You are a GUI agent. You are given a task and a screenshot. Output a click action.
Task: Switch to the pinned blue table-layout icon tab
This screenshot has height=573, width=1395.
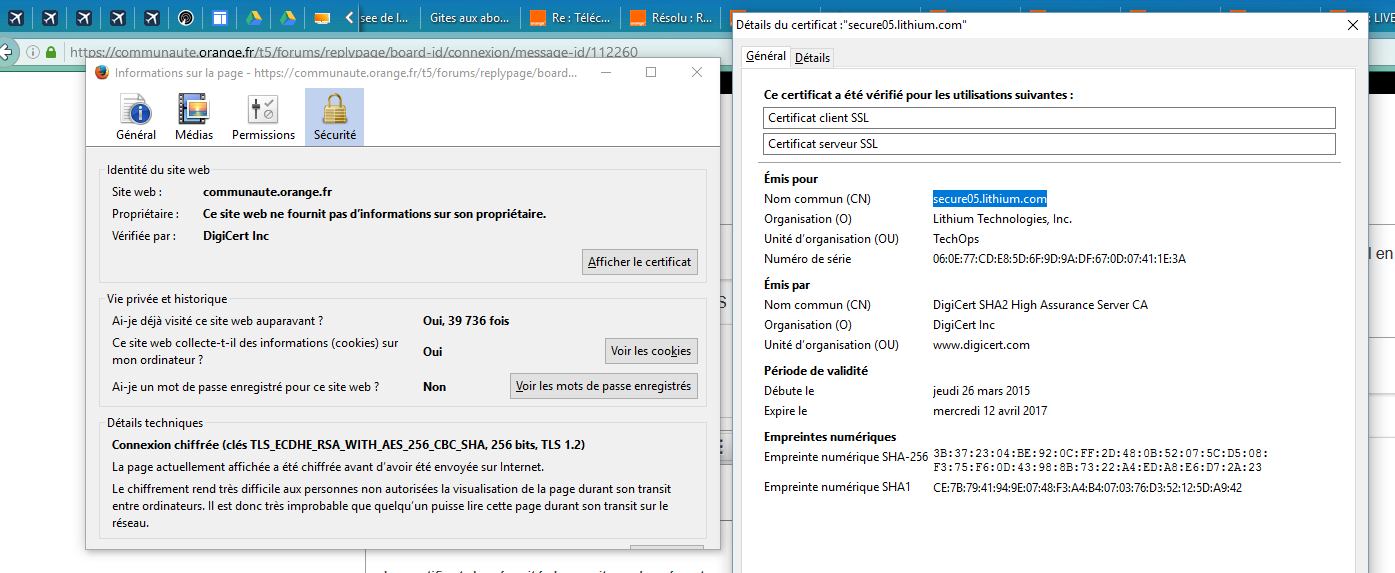[x=220, y=18]
